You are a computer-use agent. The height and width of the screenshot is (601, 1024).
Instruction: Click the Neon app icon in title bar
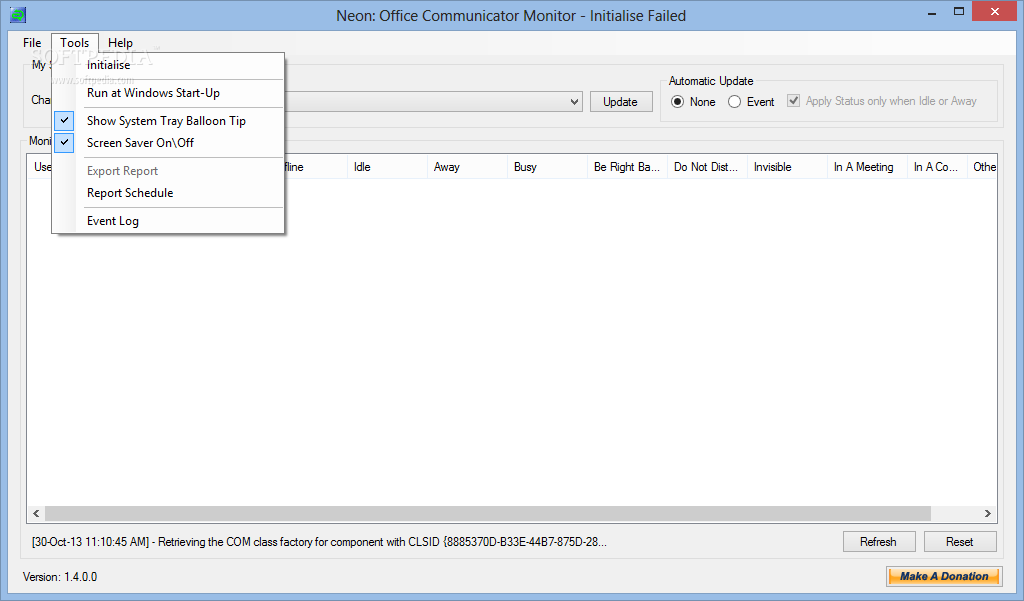coord(18,14)
